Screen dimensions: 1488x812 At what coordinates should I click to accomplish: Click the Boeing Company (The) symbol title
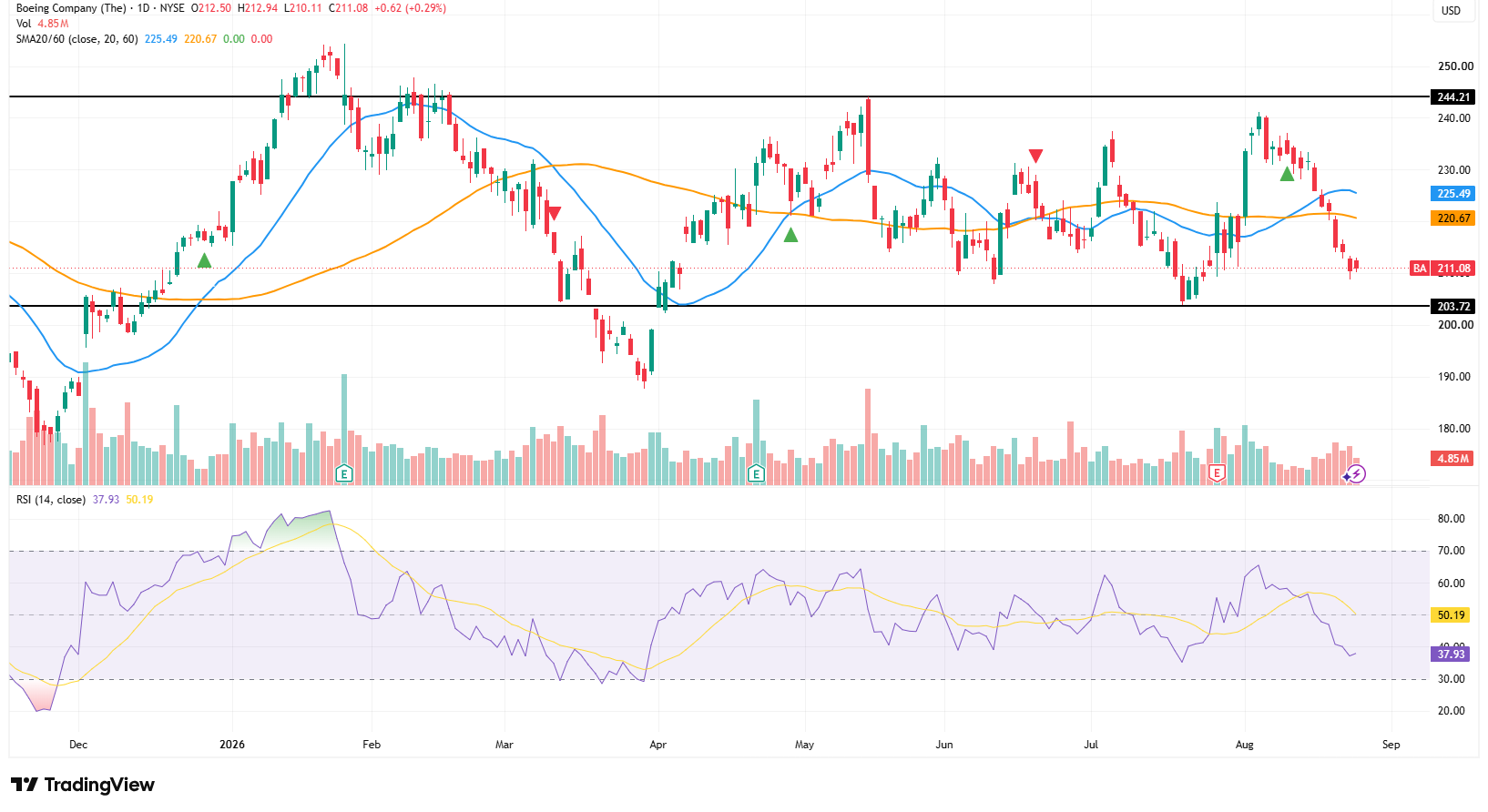point(71,8)
